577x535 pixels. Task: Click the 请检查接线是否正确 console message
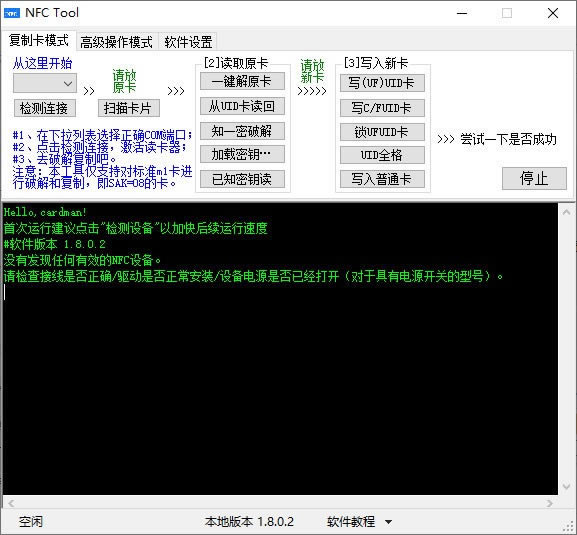click(254, 276)
